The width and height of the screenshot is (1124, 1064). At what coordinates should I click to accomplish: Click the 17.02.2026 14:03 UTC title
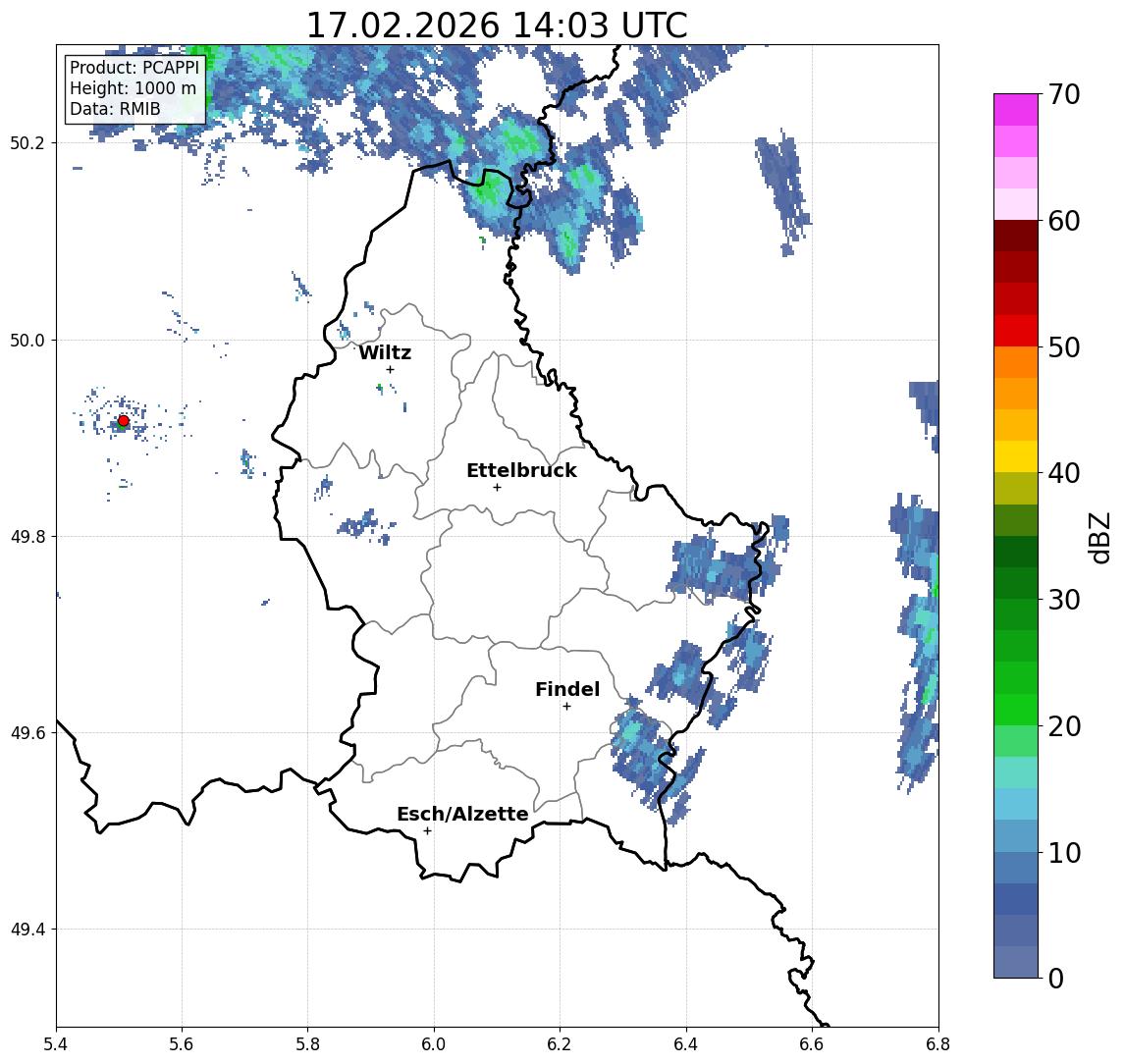coord(497,26)
